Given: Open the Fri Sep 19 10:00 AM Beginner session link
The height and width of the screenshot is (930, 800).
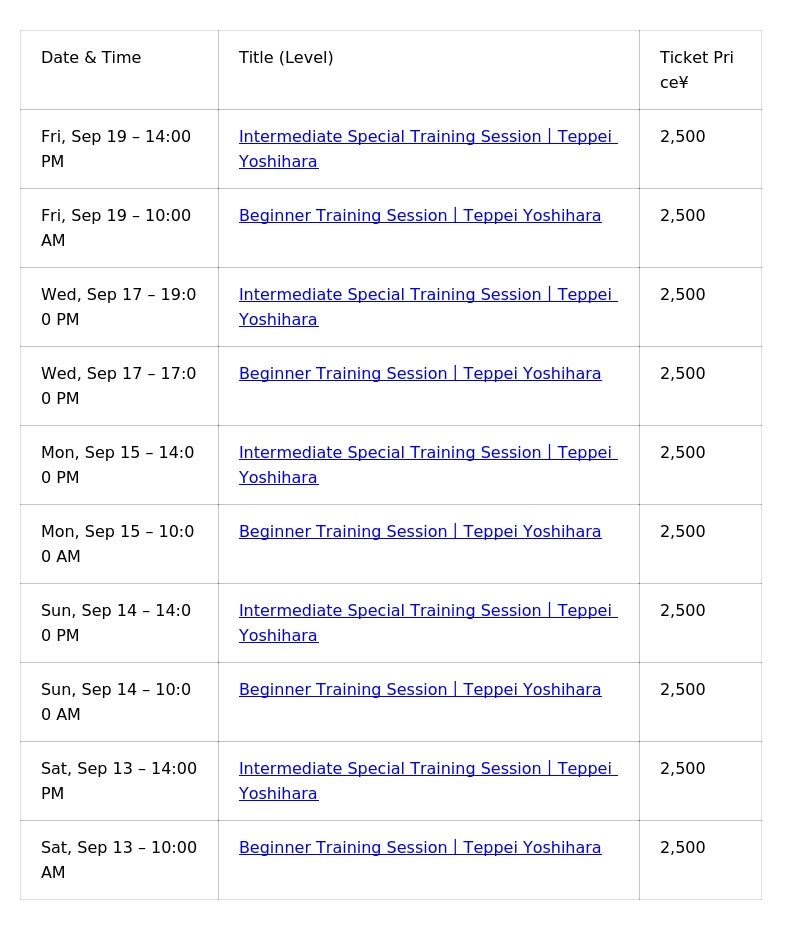Looking at the screenshot, I should tap(420, 215).
